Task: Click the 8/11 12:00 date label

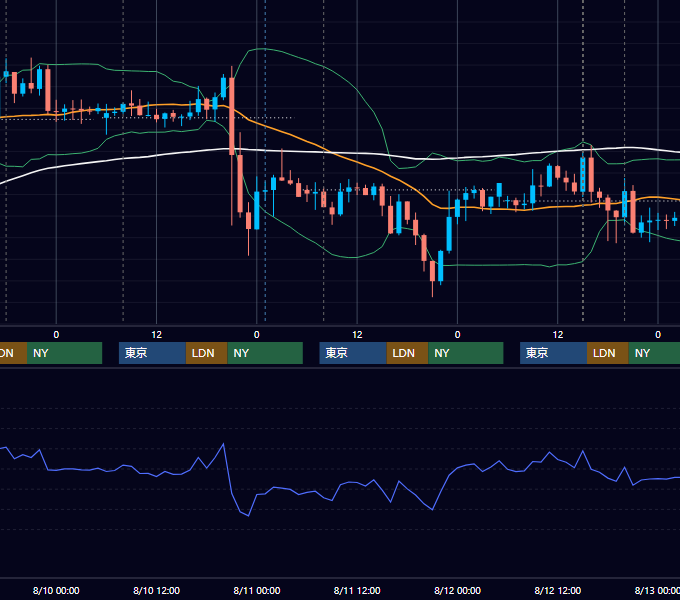Action: (357, 590)
